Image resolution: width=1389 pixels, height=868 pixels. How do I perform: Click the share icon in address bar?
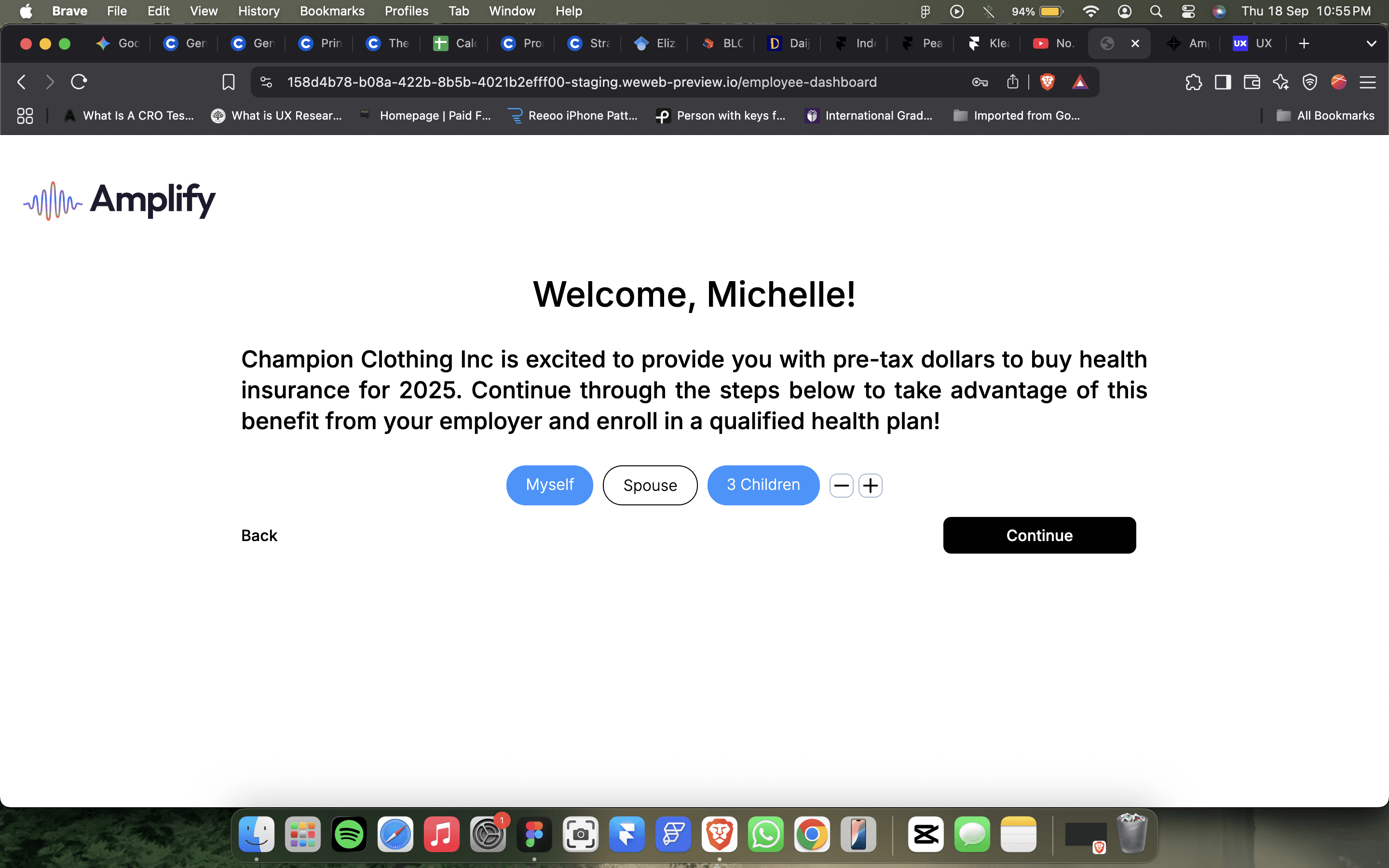point(1012,82)
